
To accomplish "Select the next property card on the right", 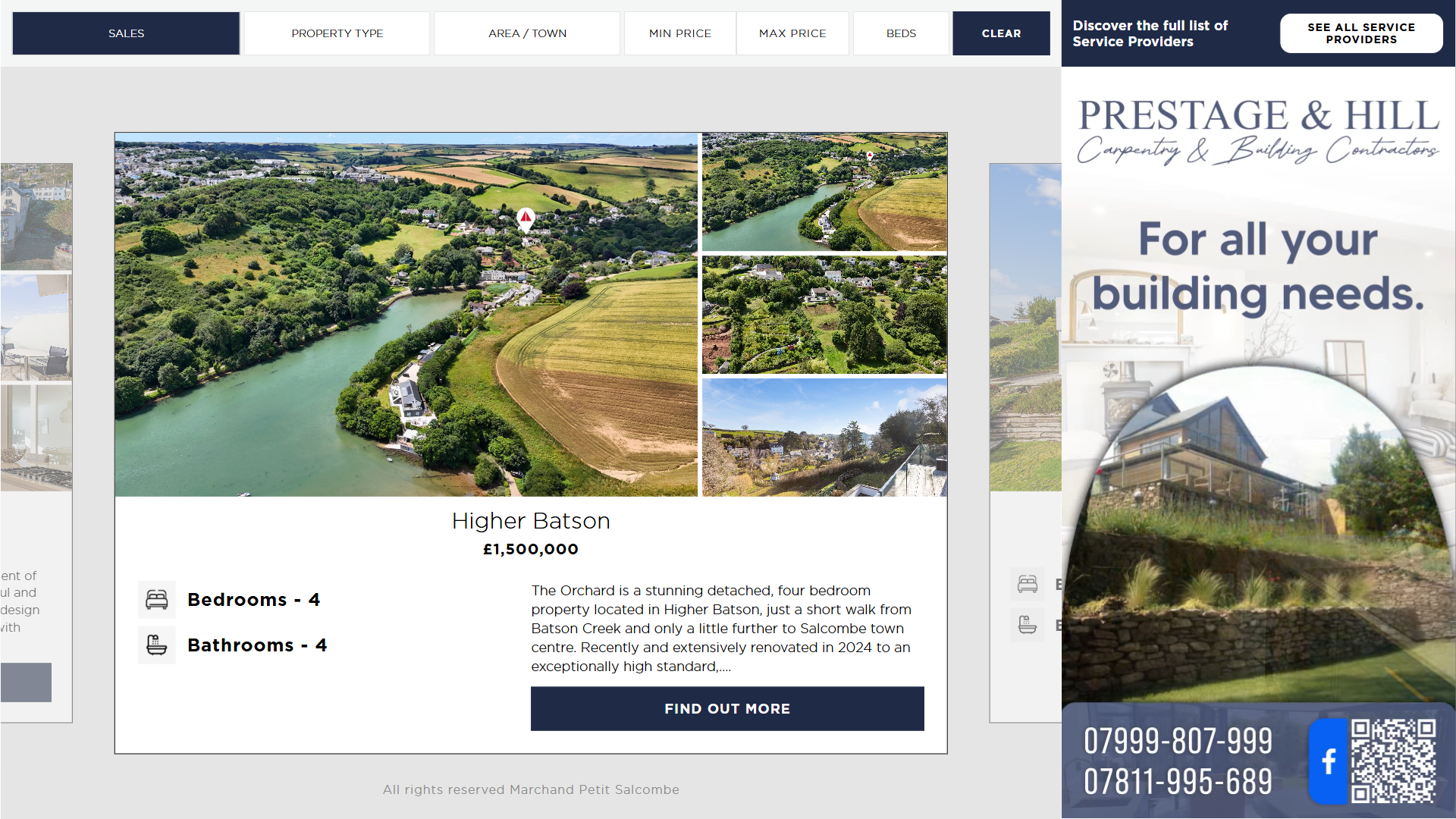I will [x=1025, y=443].
